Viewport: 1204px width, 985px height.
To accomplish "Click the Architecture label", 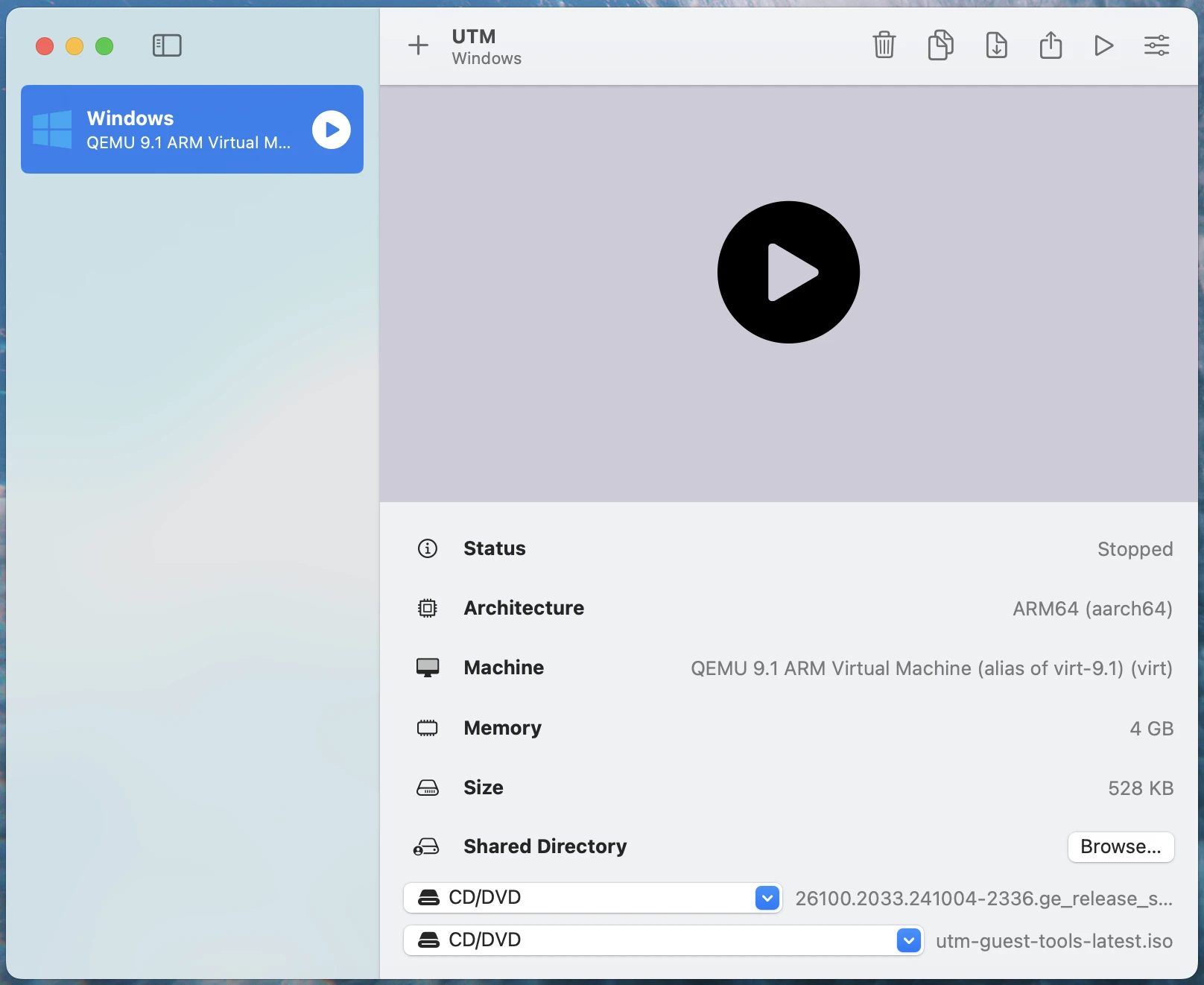I will [524, 608].
